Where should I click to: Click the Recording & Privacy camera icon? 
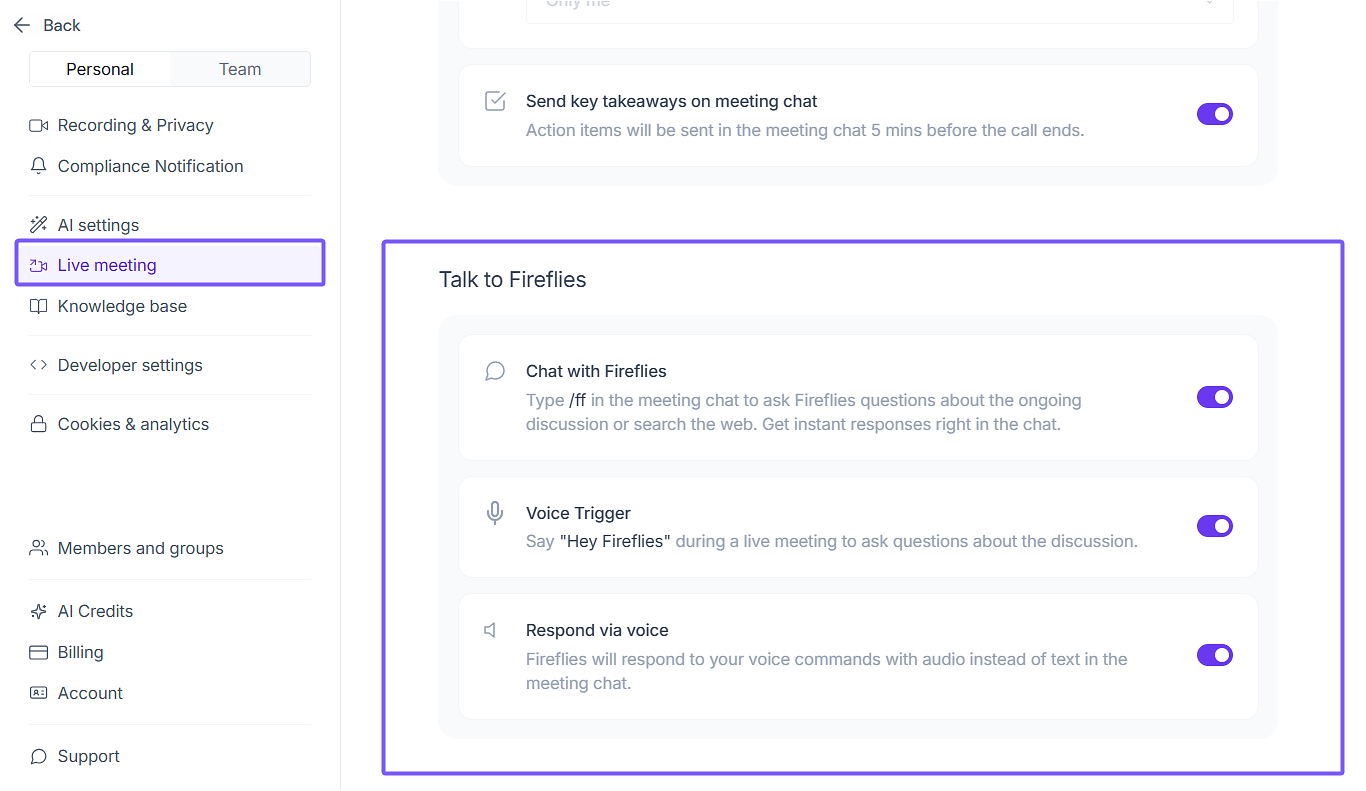point(39,125)
